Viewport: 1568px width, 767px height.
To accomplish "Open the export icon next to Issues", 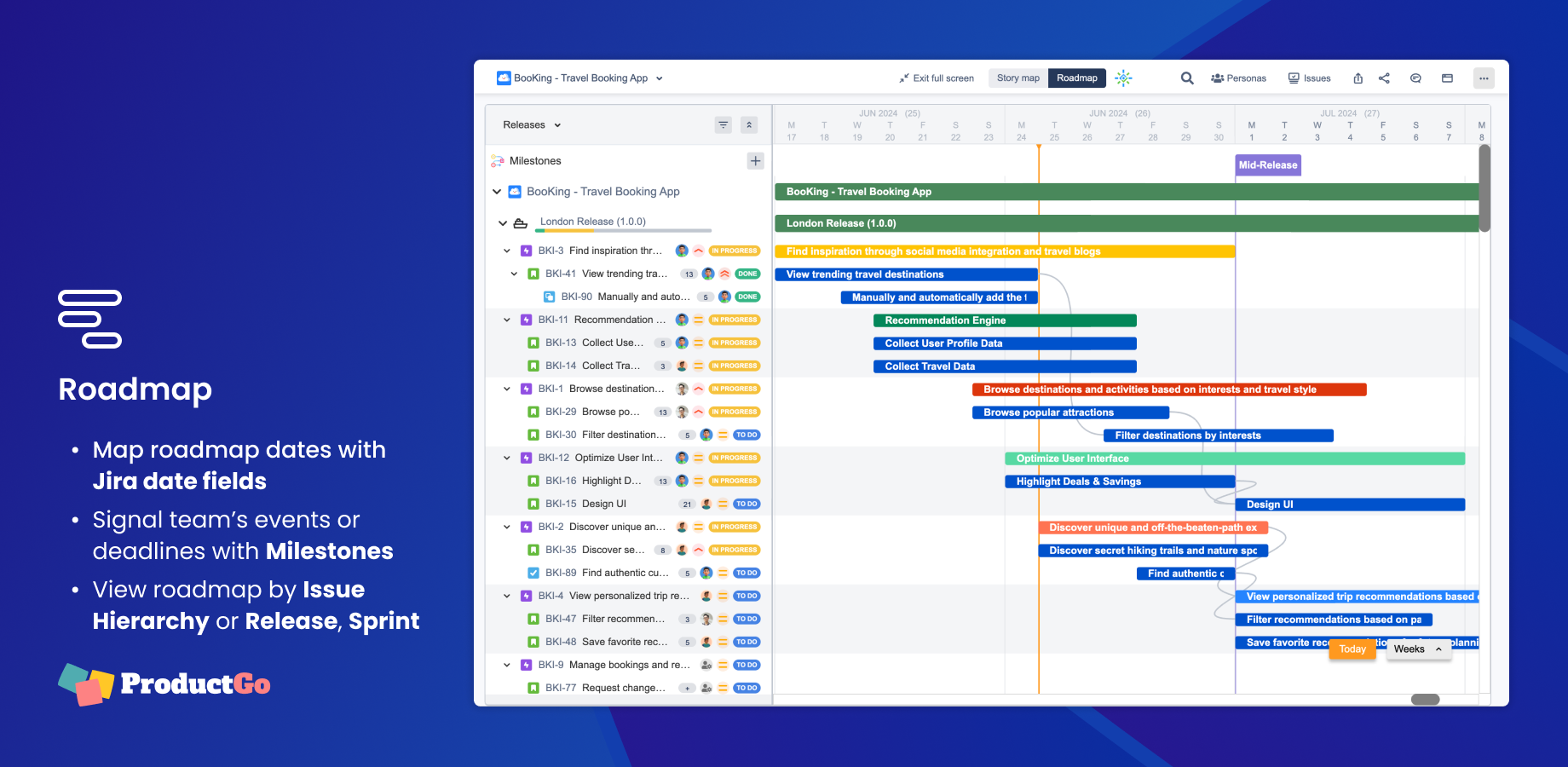I will (1358, 78).
